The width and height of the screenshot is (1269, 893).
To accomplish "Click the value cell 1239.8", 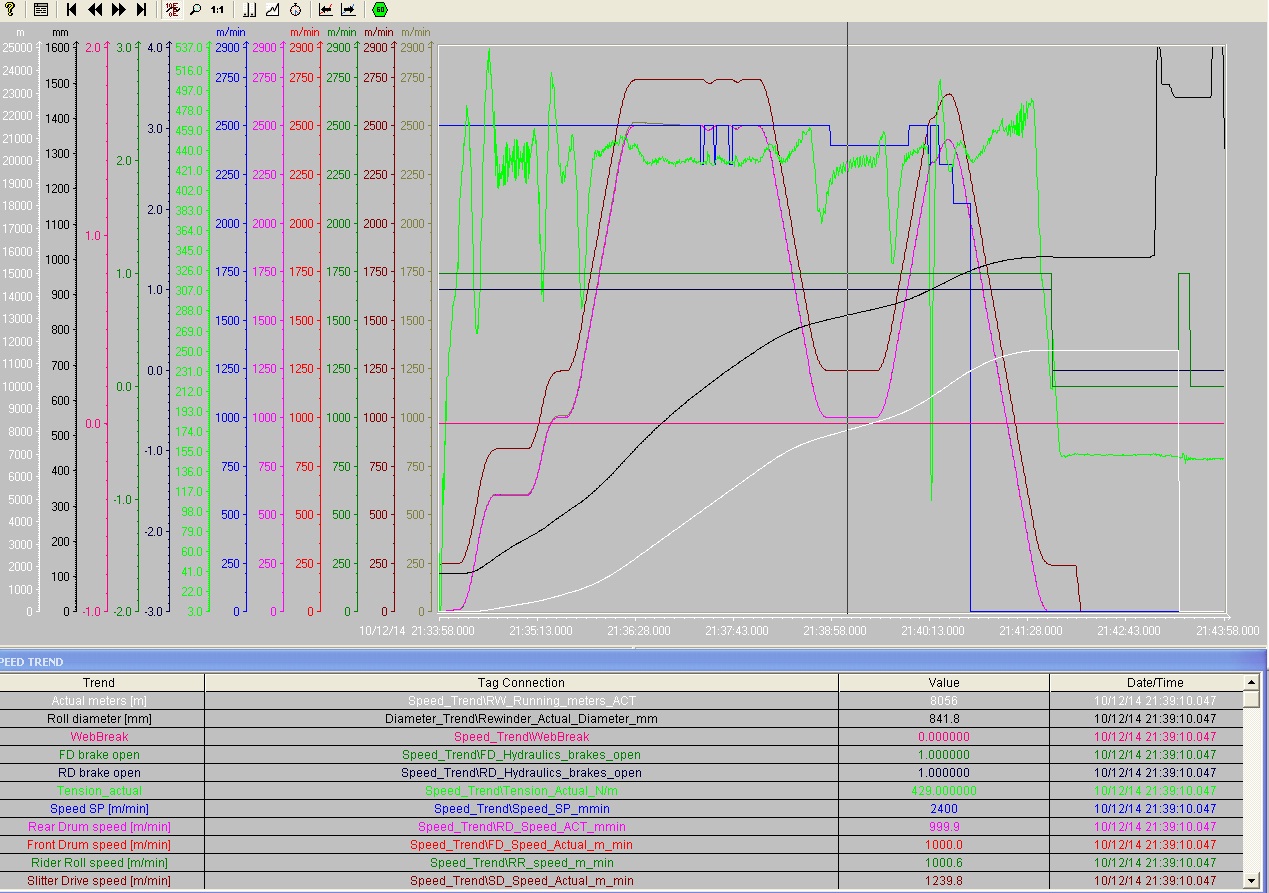I will [x=944, y=881].
